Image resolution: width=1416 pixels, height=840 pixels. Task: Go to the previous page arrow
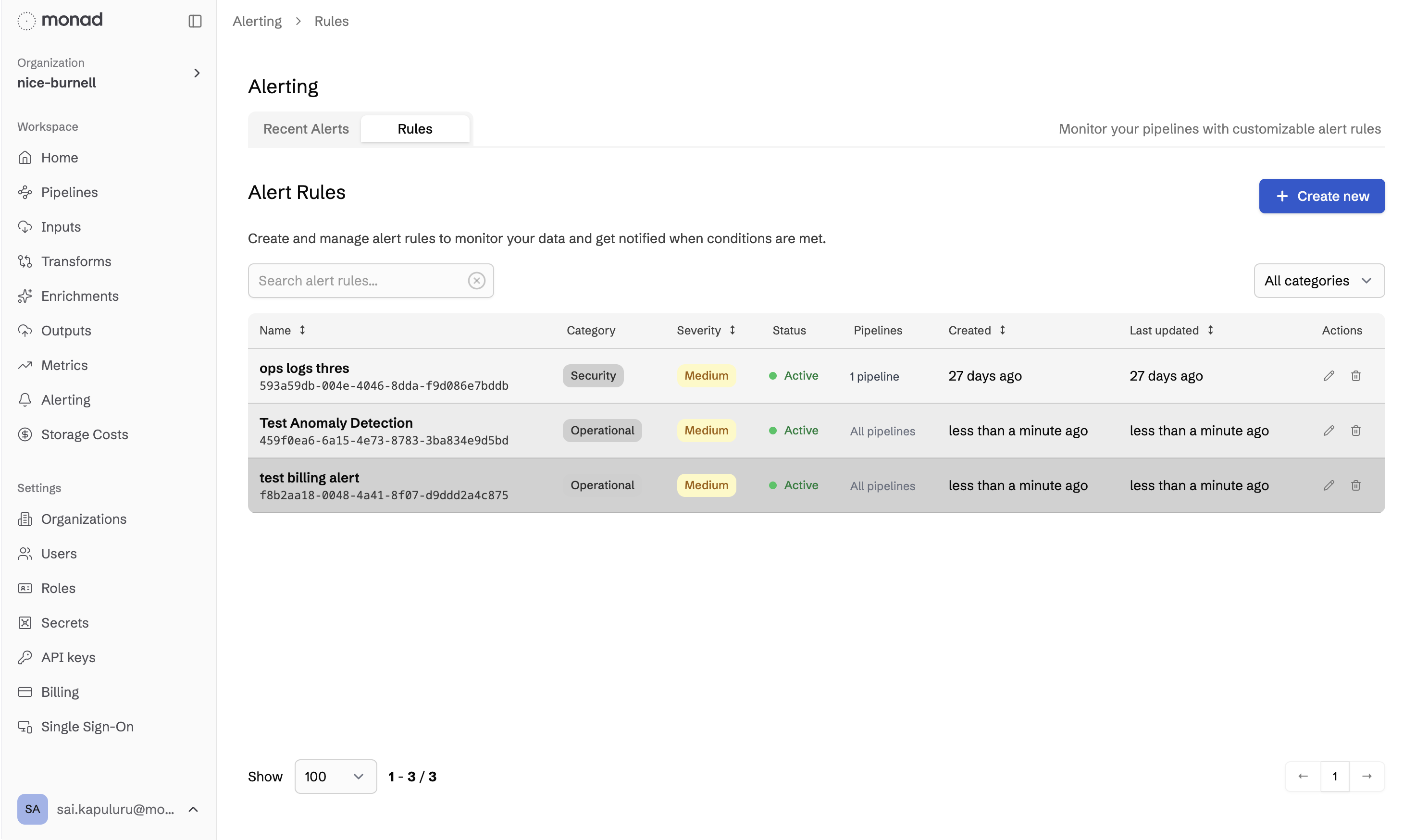1303,776
